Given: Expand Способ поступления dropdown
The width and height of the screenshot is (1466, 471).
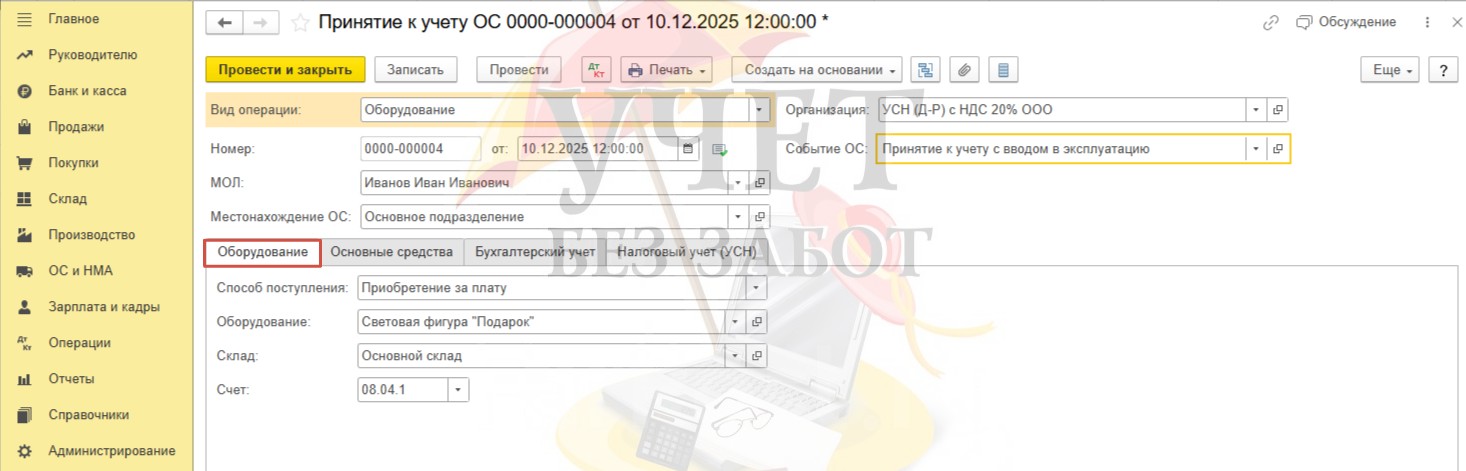Looking at the screenshot, I should pyautogui.click(x=757, y=288).
